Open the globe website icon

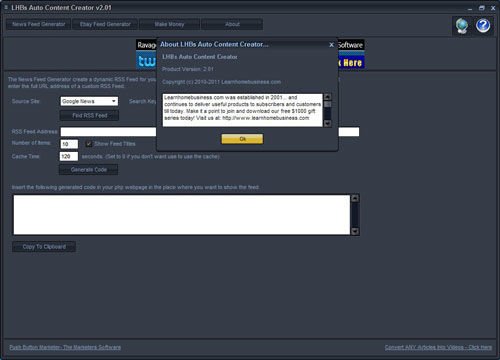click(x=462, y=26)
